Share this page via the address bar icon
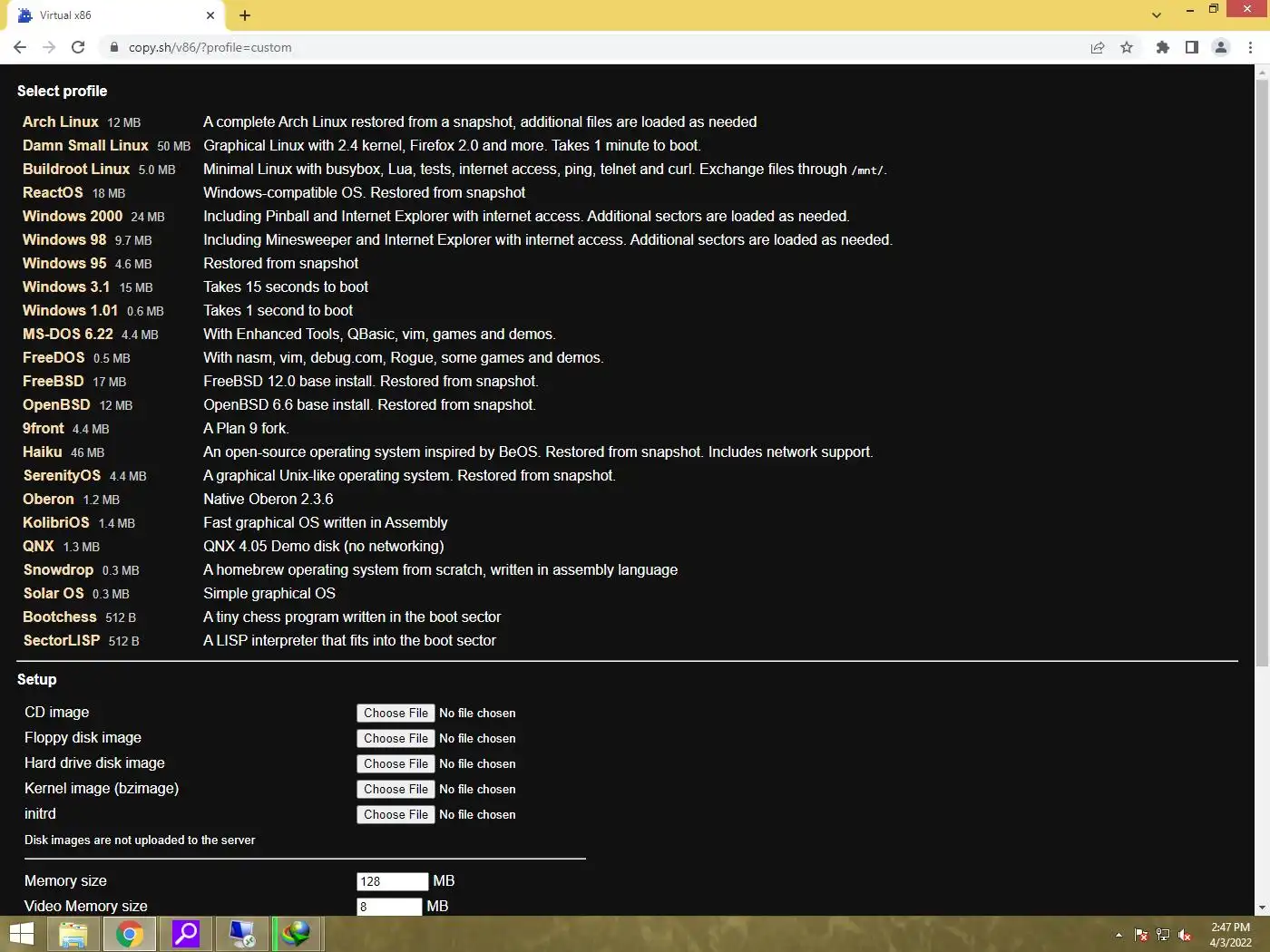 click(1098, 47)
